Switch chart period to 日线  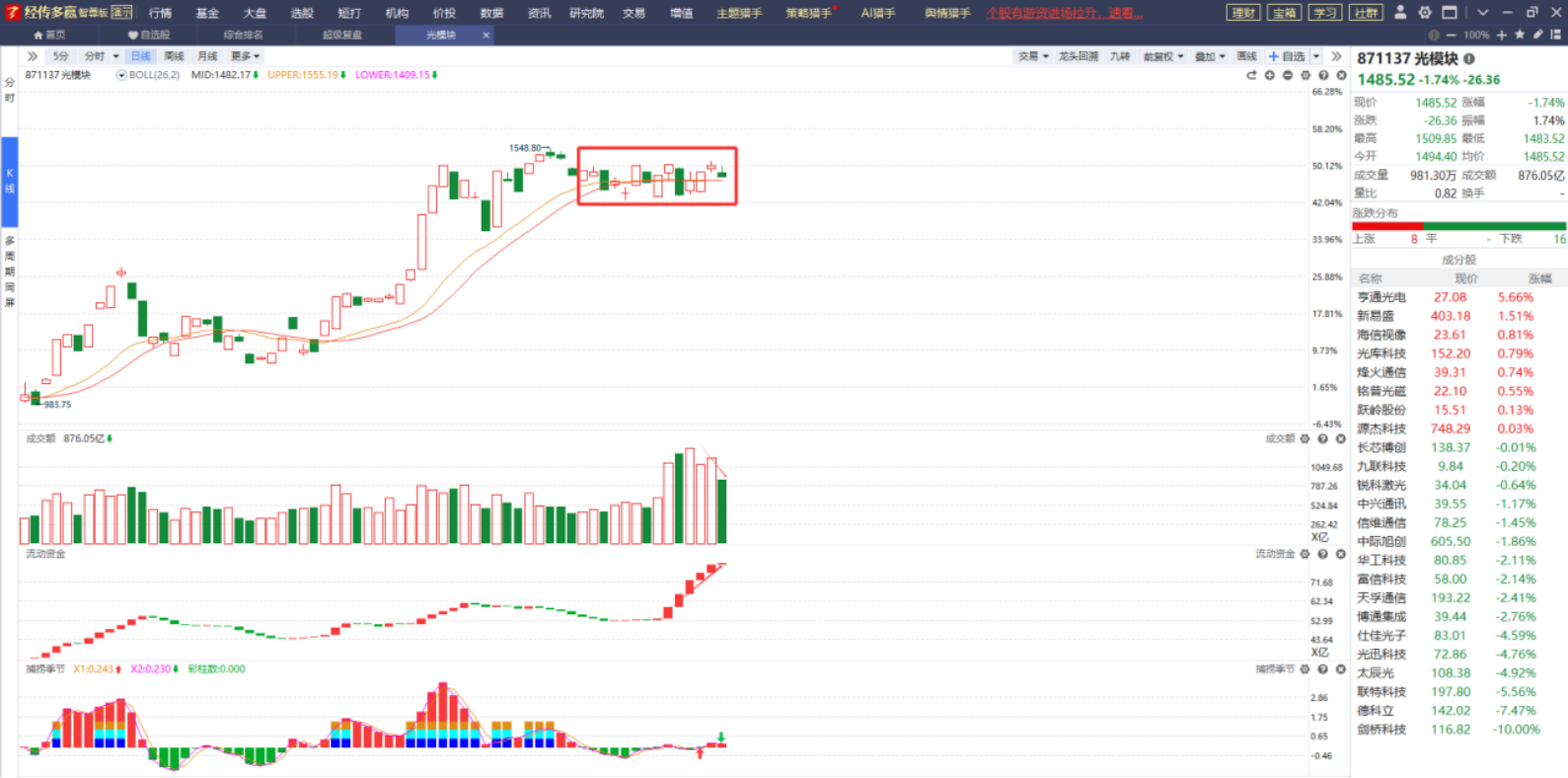point(141,56)
